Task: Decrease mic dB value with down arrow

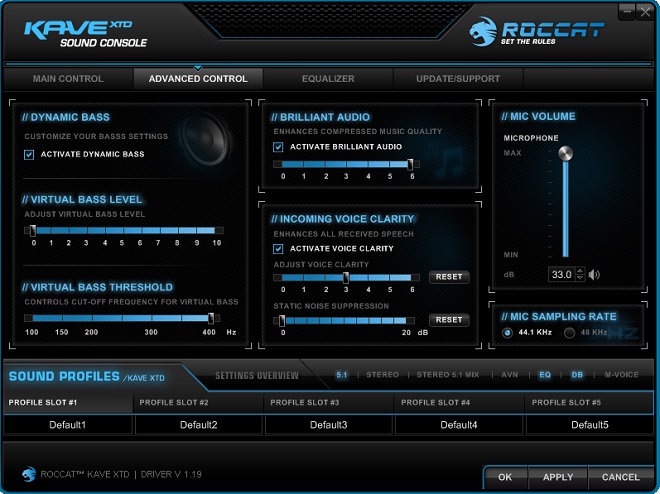Action: [580, 278]
